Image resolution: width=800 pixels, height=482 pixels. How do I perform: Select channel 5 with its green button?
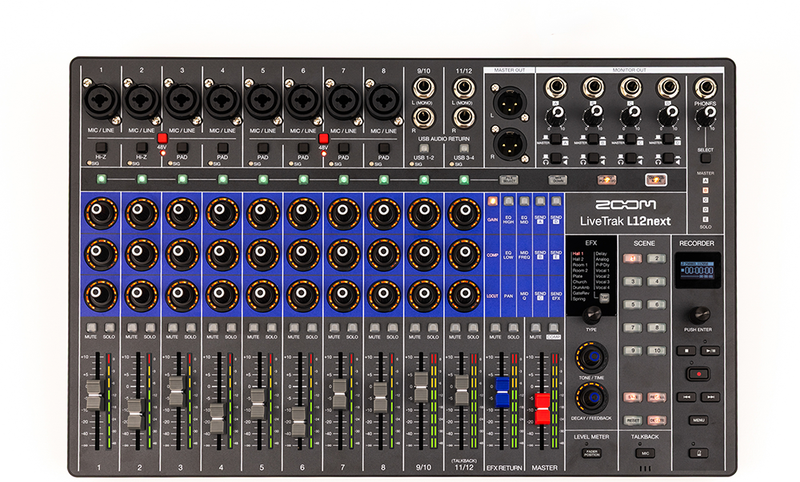click(263, 179)
